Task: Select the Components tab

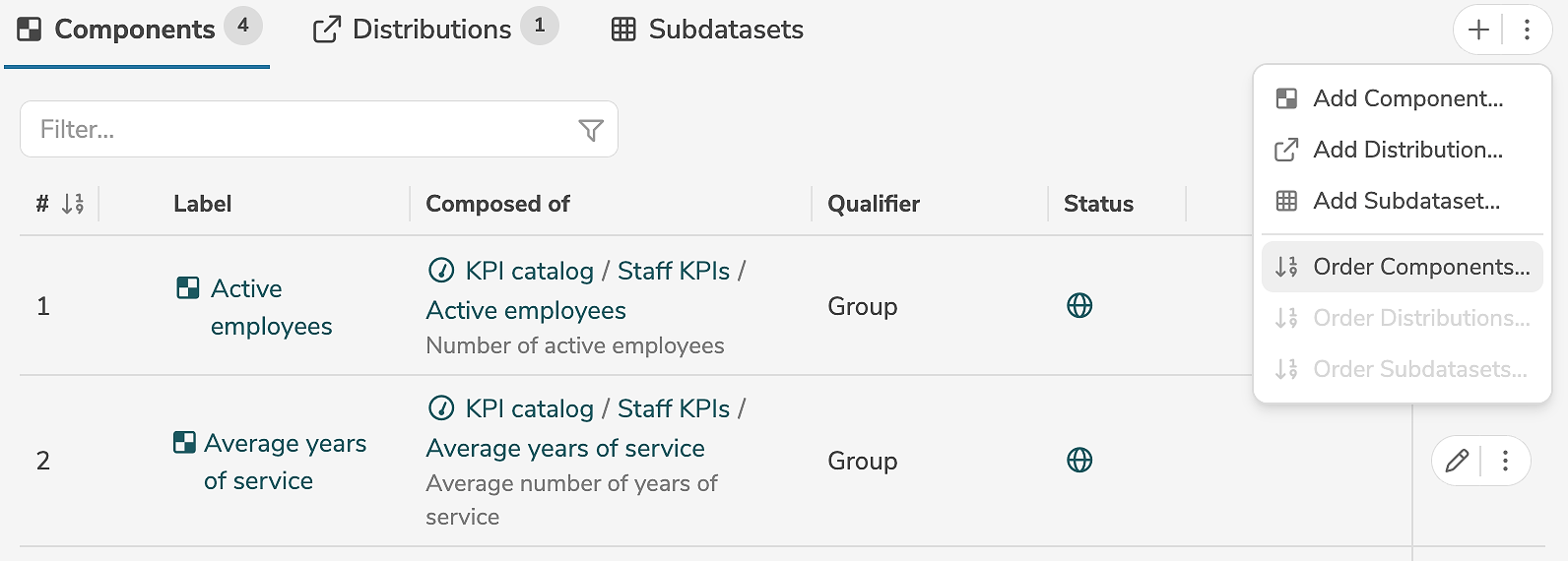Action: 135,30
